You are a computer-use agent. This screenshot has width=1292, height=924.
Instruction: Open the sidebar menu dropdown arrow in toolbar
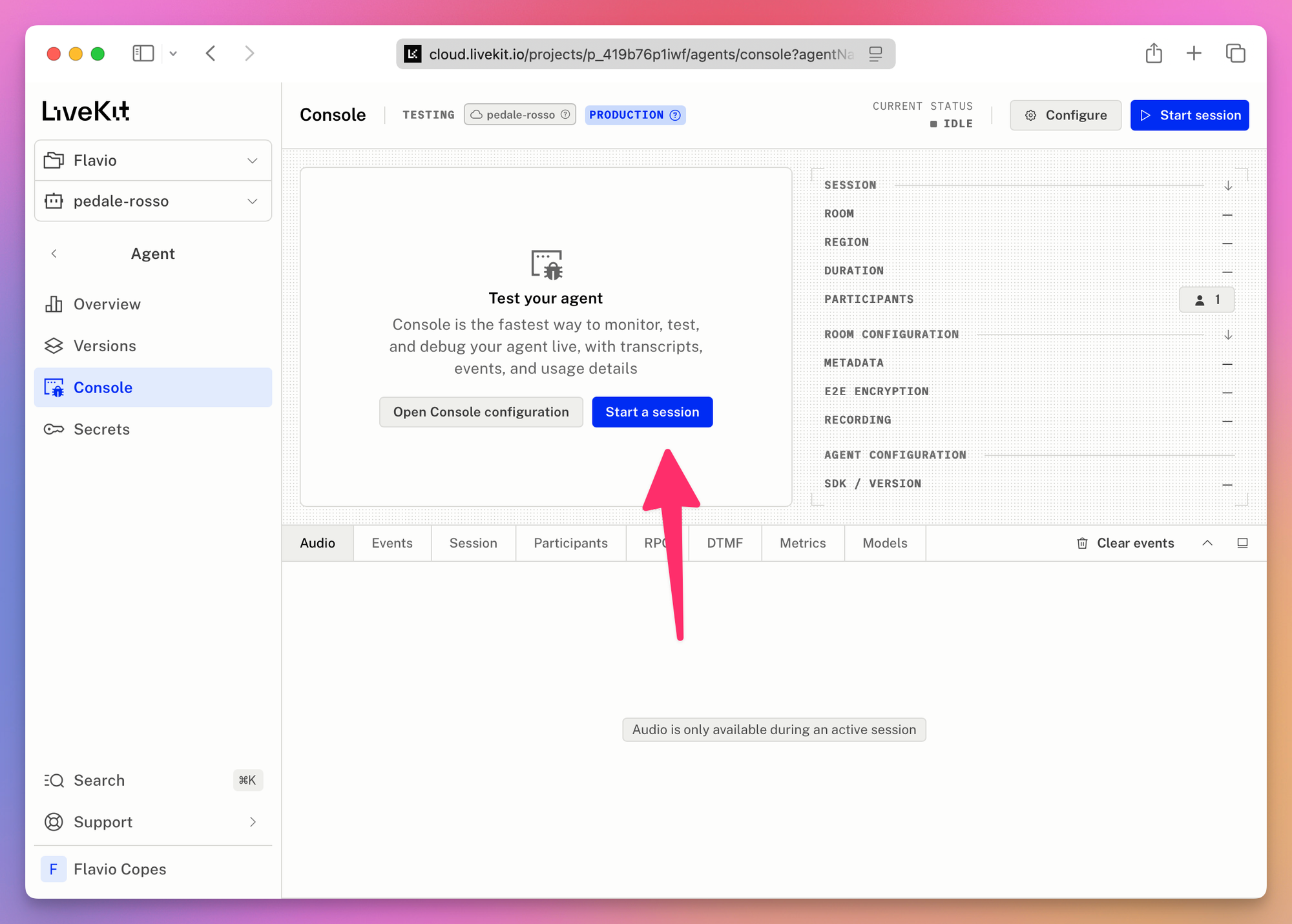(173, 54)
